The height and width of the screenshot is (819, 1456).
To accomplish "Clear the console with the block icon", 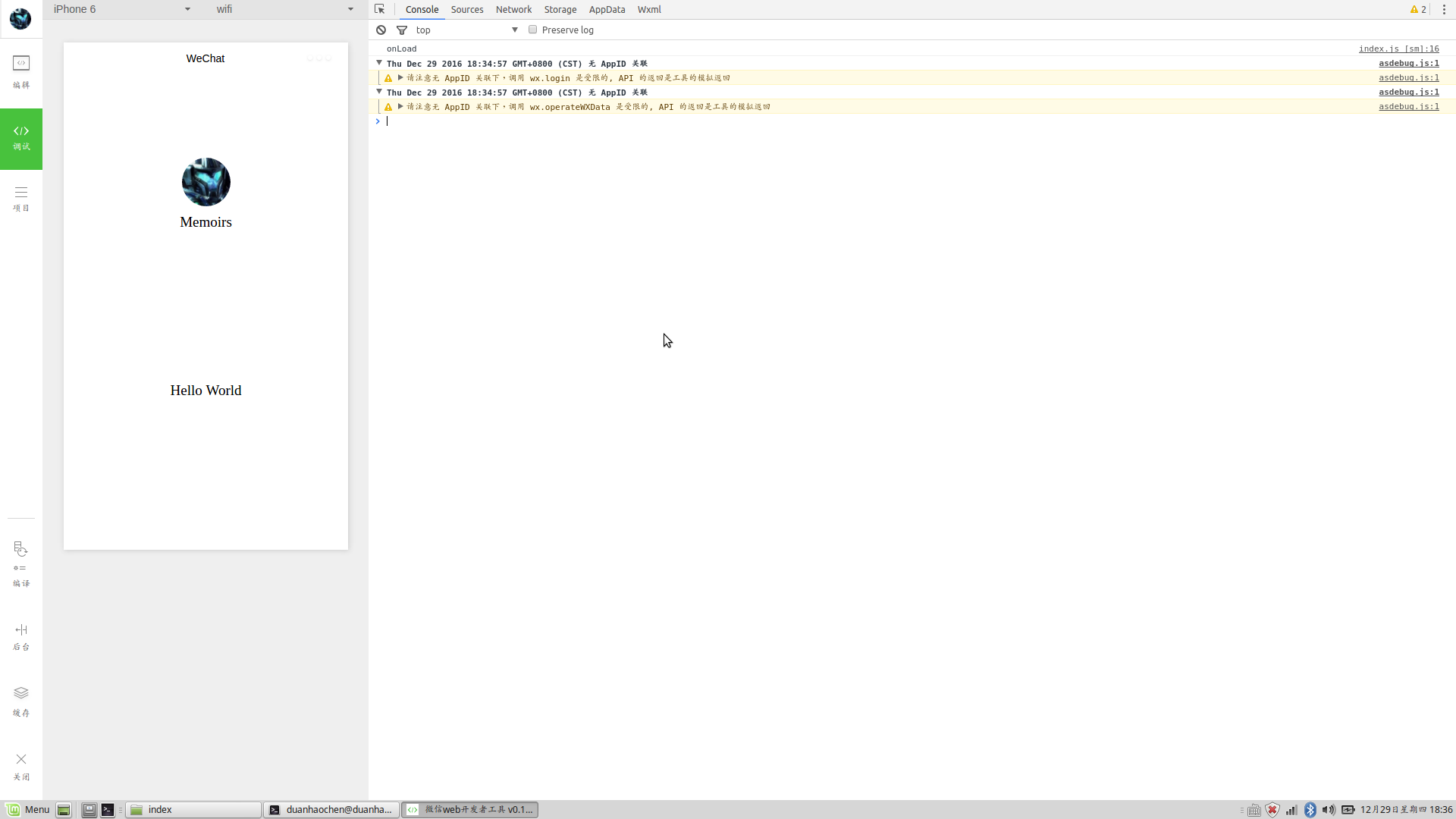I will pos(381,30).
